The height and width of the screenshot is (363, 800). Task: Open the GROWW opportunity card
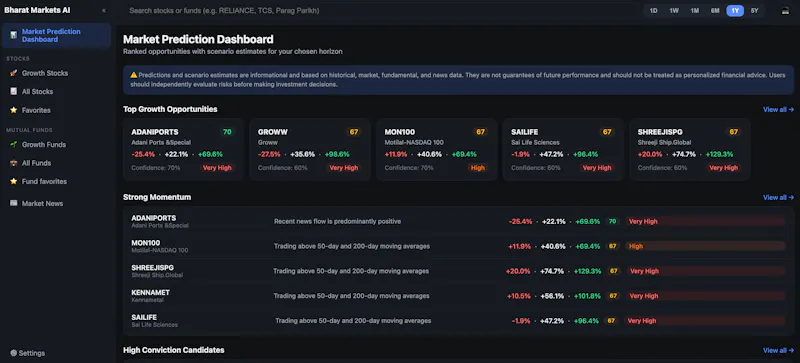pos(310,150)
